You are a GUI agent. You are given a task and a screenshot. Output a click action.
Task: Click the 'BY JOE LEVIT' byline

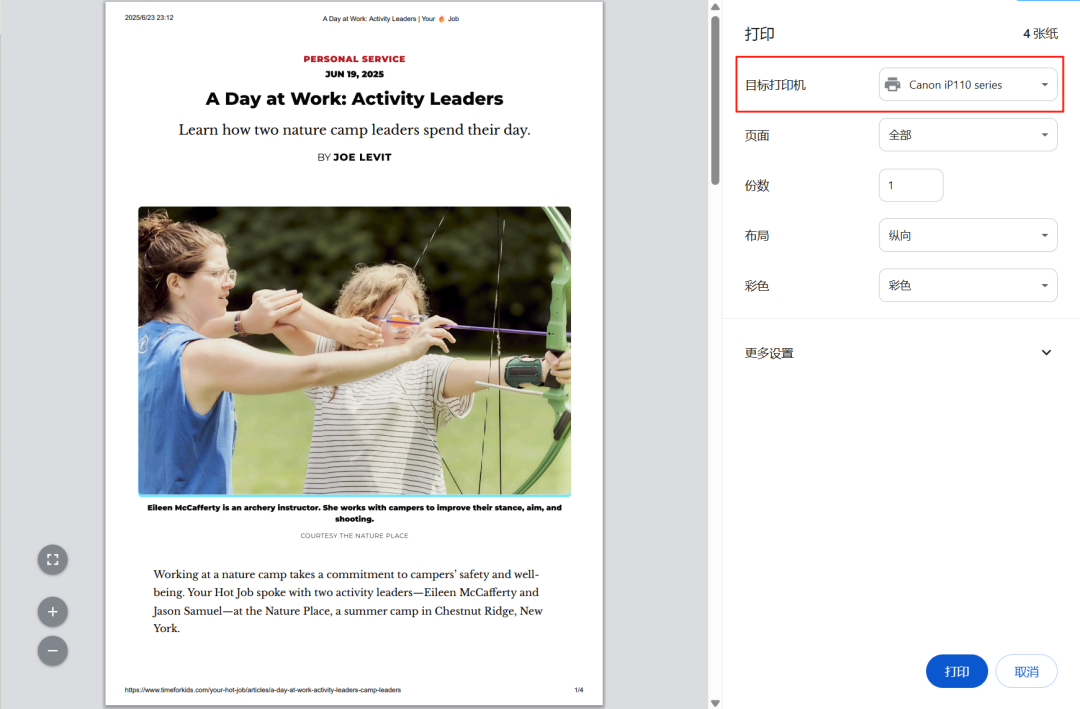point(354,157)
